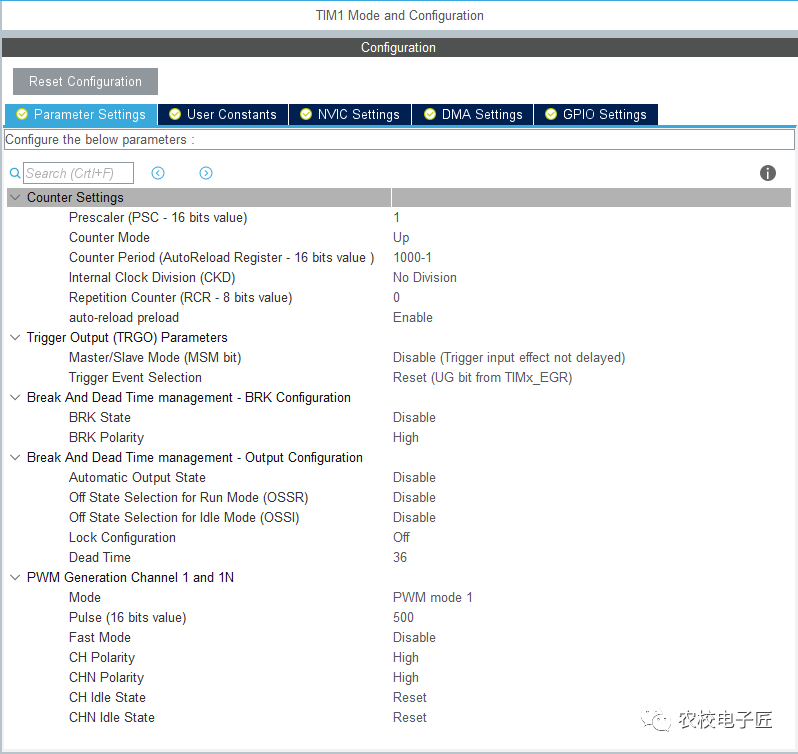Screen dimensions: 798x754
Task: Change CH Idle State Reset value
Action: click(x=410, y=698)
